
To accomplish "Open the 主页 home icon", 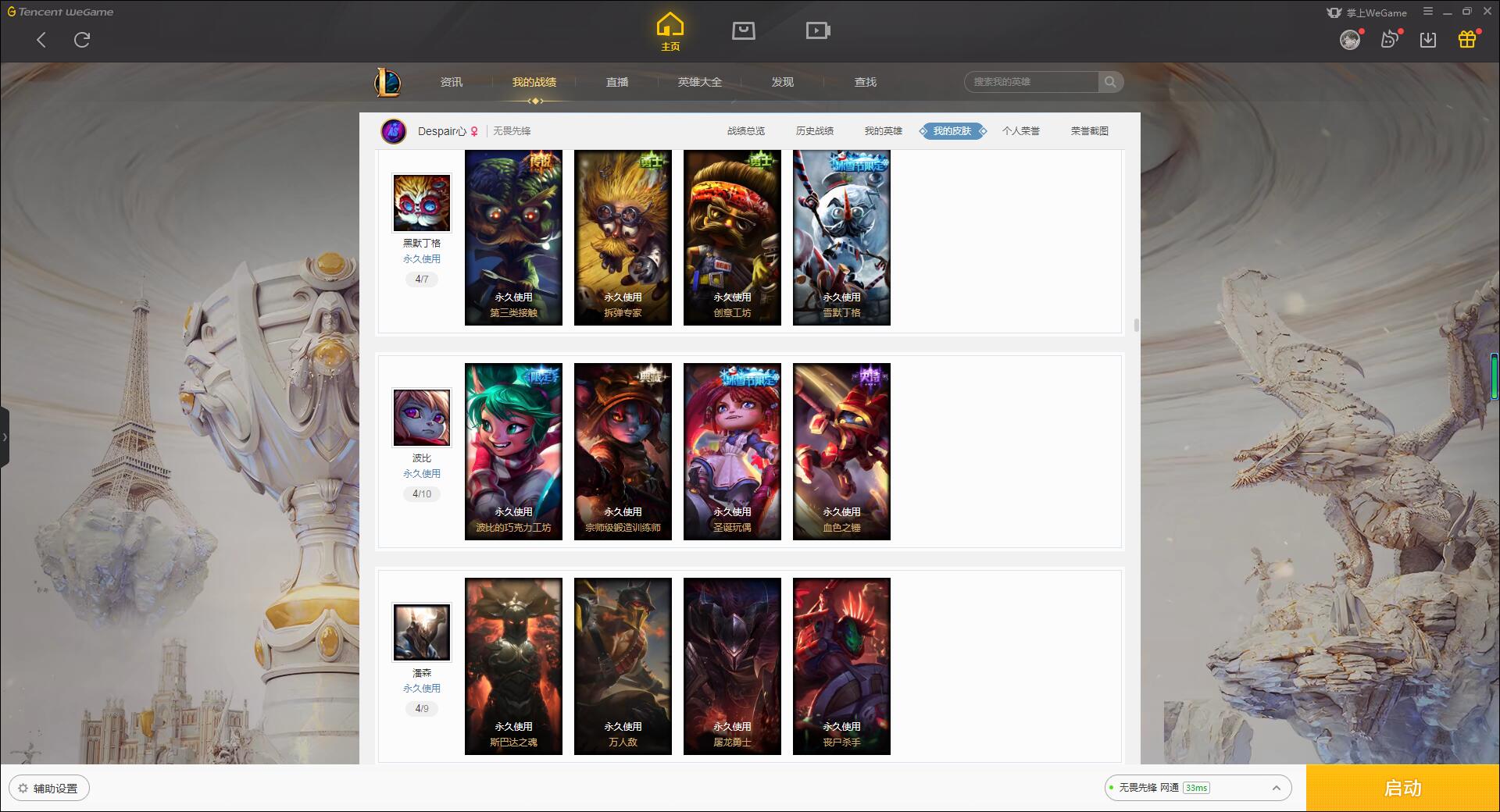I will point(670,32).
